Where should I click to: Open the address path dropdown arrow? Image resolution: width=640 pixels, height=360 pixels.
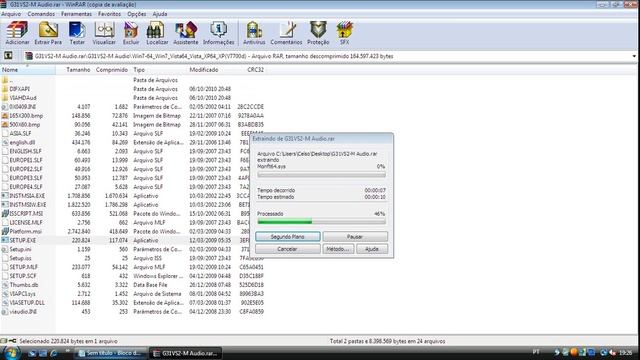[634, 56]
